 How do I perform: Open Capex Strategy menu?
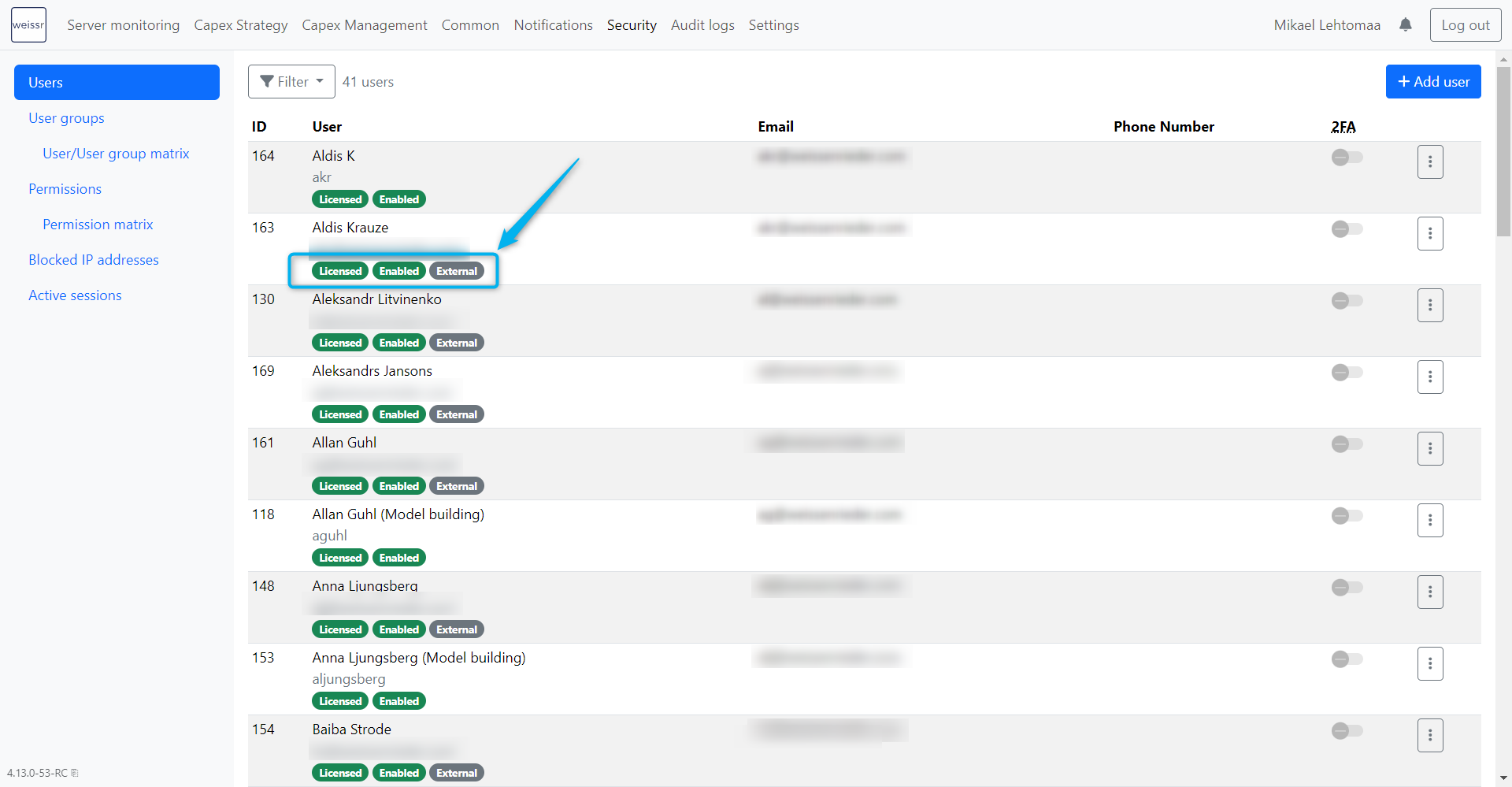[241, 25]
